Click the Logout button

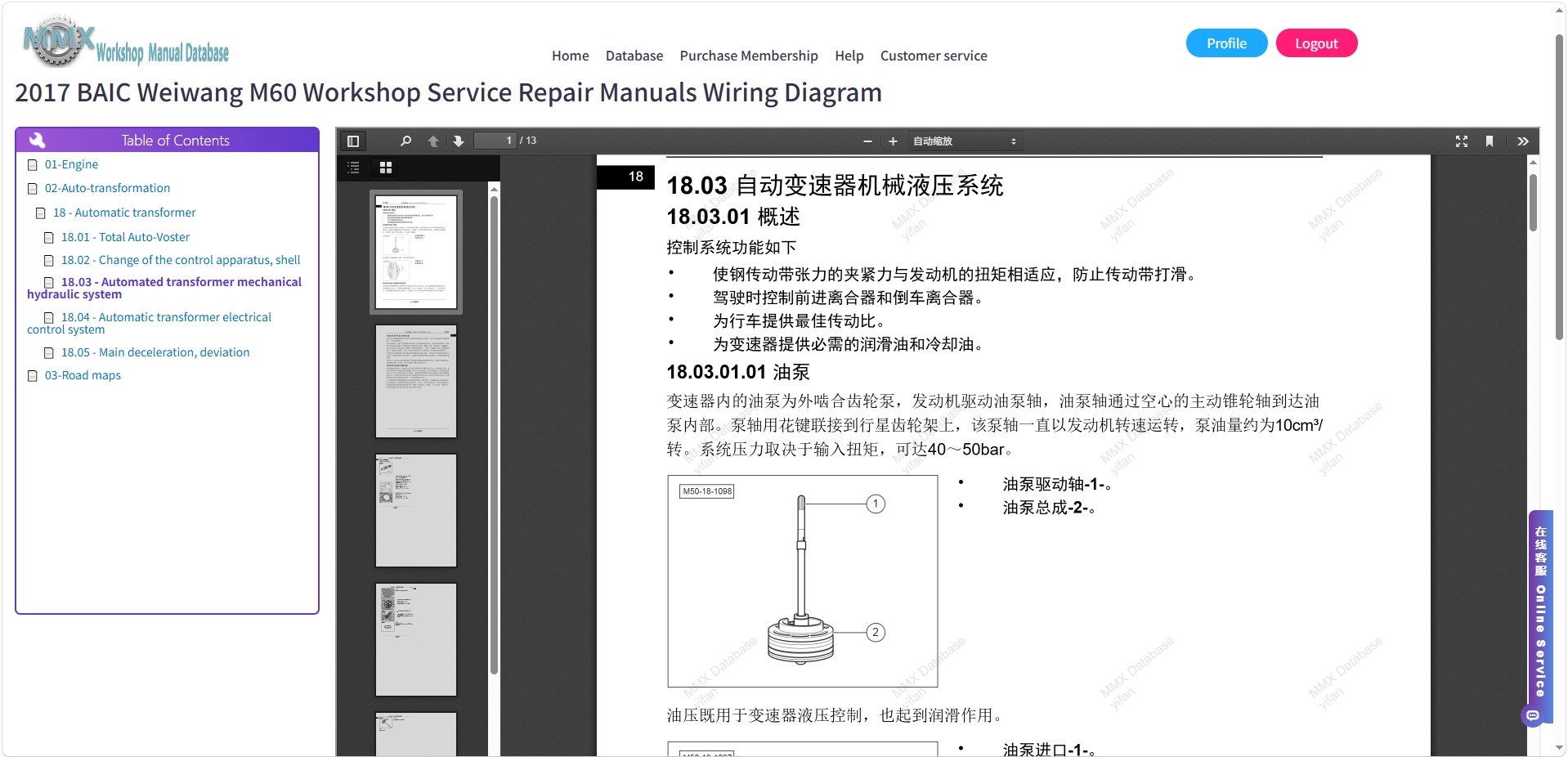click(x=1316, y=43)
